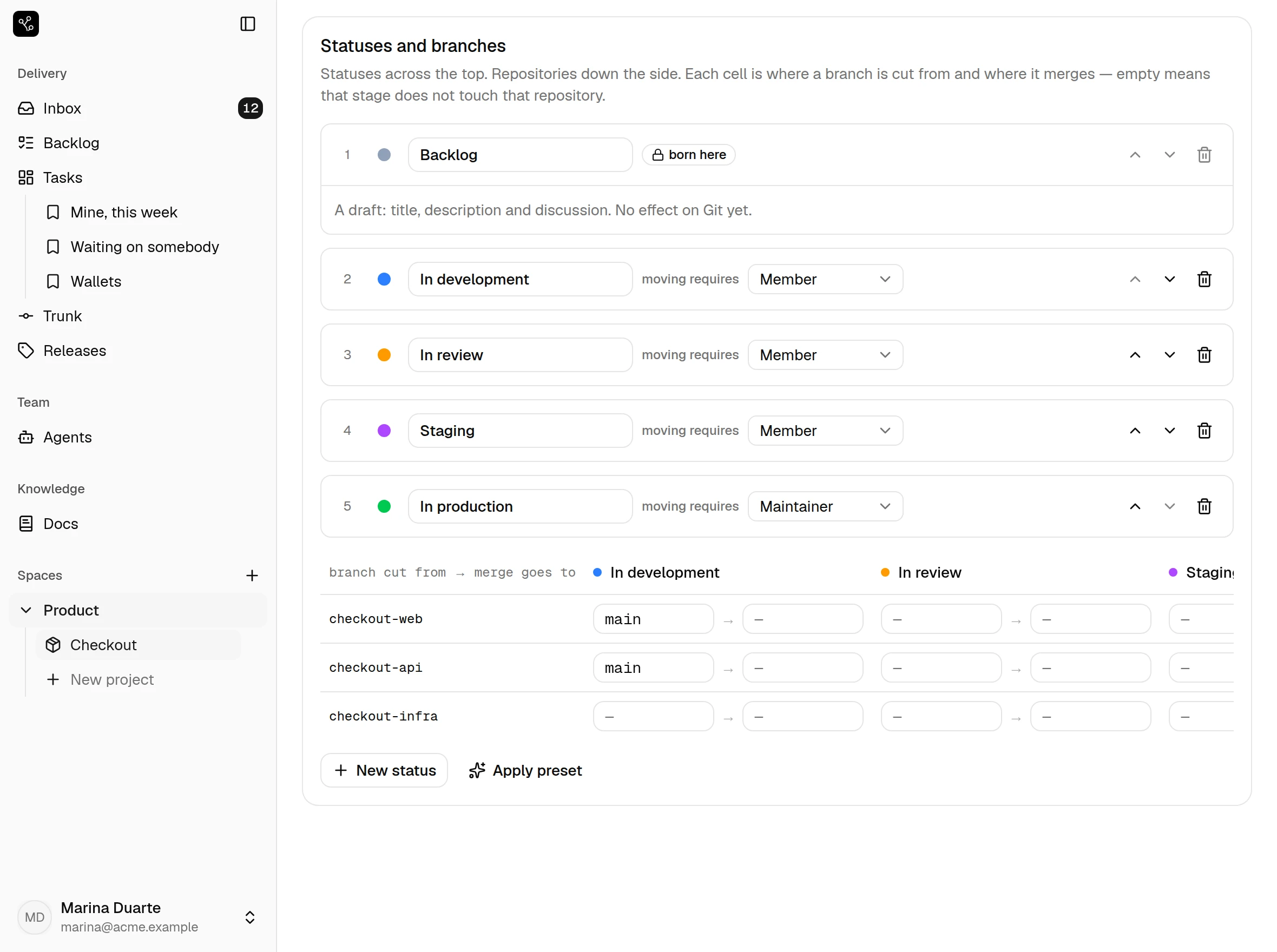Move In development status down

click(1169, 279)
